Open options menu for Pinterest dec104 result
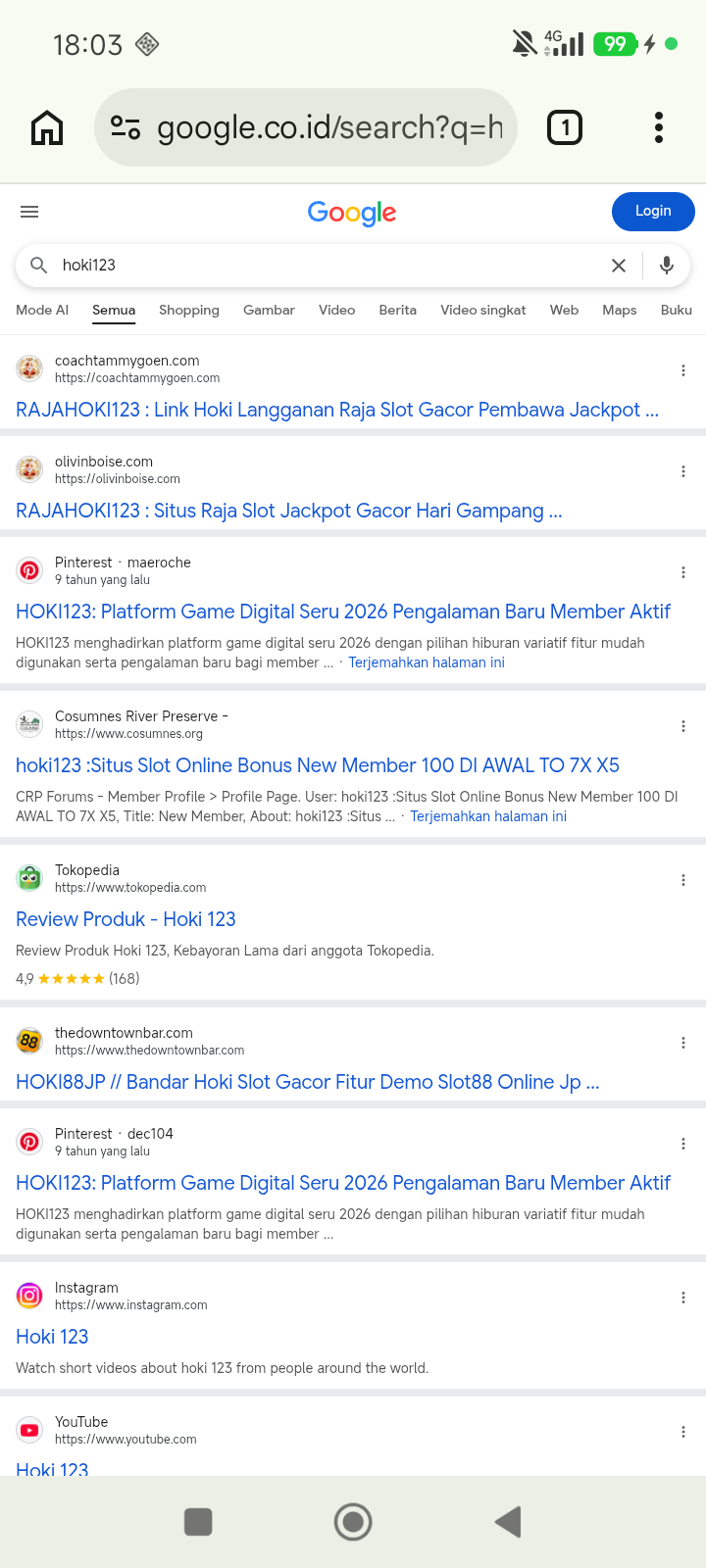The image size is (706, 1568). click(682, 1144)
